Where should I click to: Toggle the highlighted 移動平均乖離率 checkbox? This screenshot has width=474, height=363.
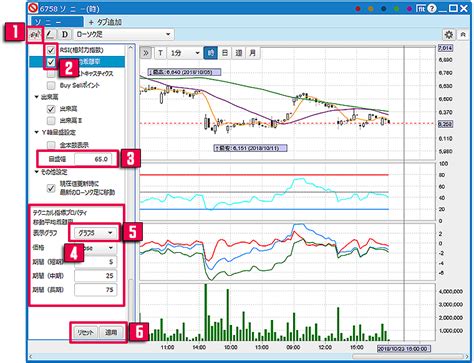point(51,62)
